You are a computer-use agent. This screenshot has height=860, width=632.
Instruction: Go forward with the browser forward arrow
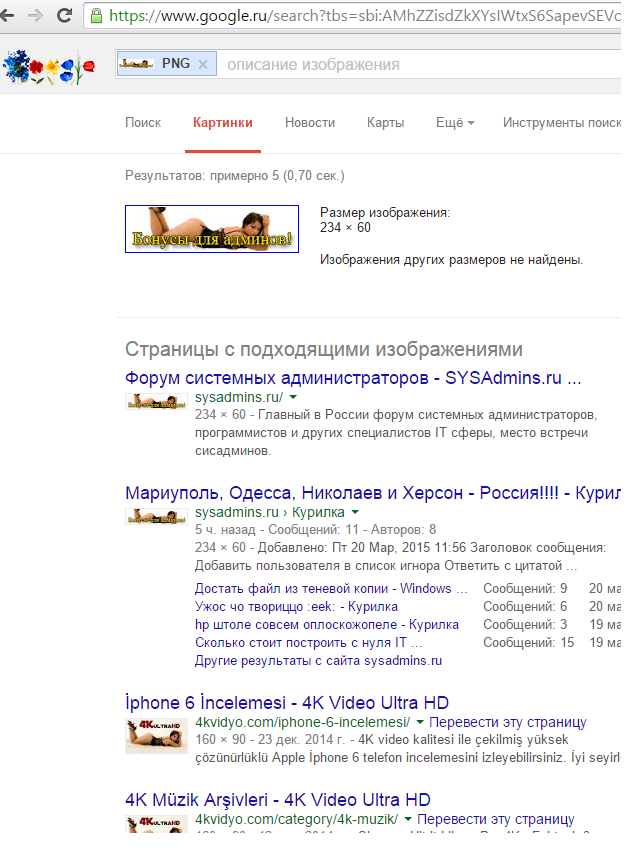pyautogui.click(x=35, y=15)
